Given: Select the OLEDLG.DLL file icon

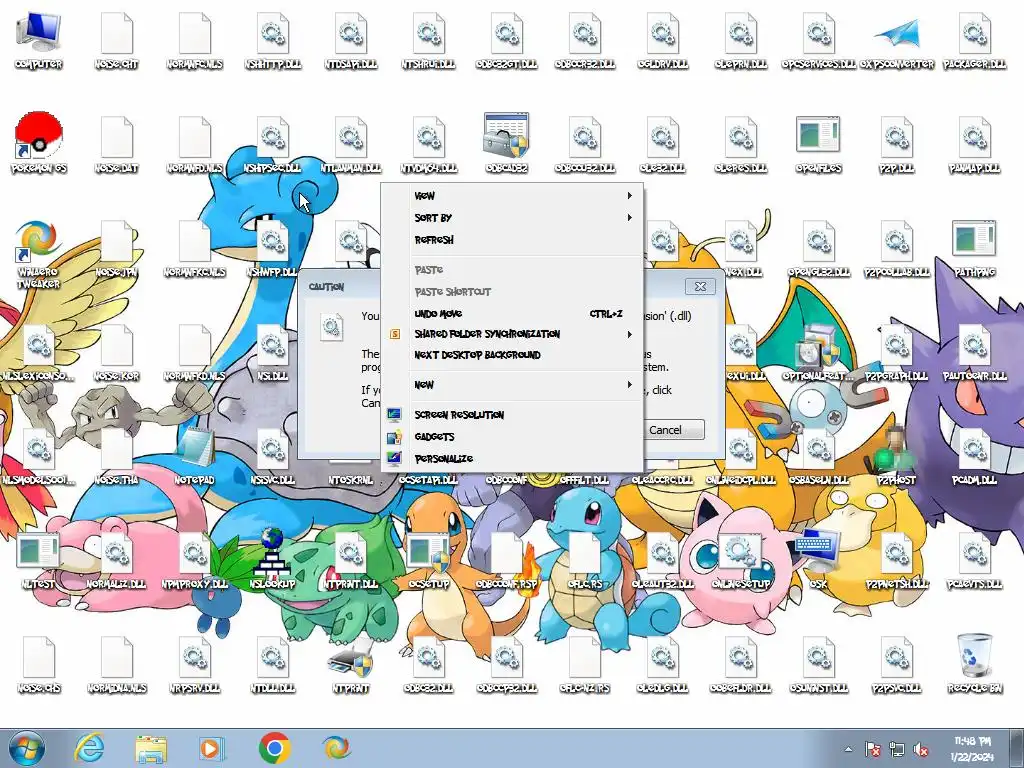Looking at the screenshot, I should pos(663,664).
